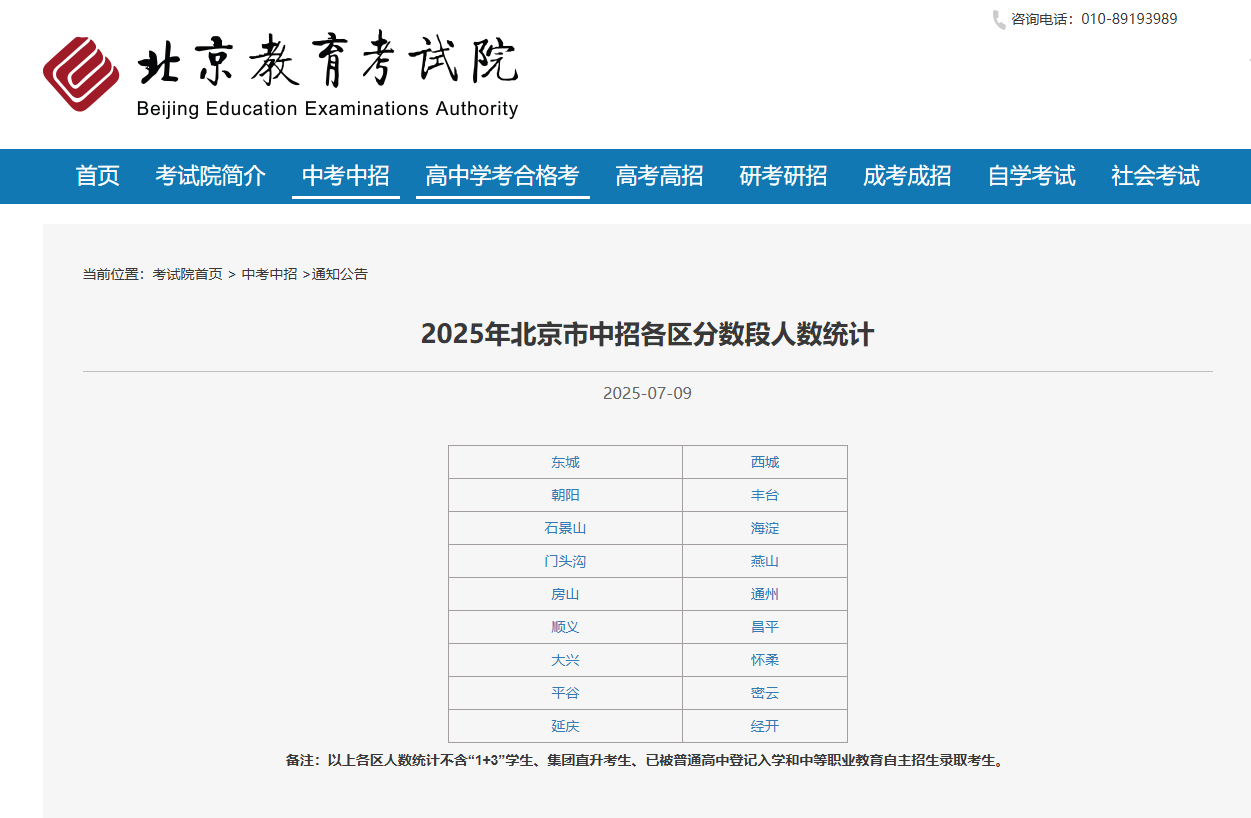Click the phone icon beside 咨询电话
This screenshot has width=1251, height=818.
(x=998, y=19)
